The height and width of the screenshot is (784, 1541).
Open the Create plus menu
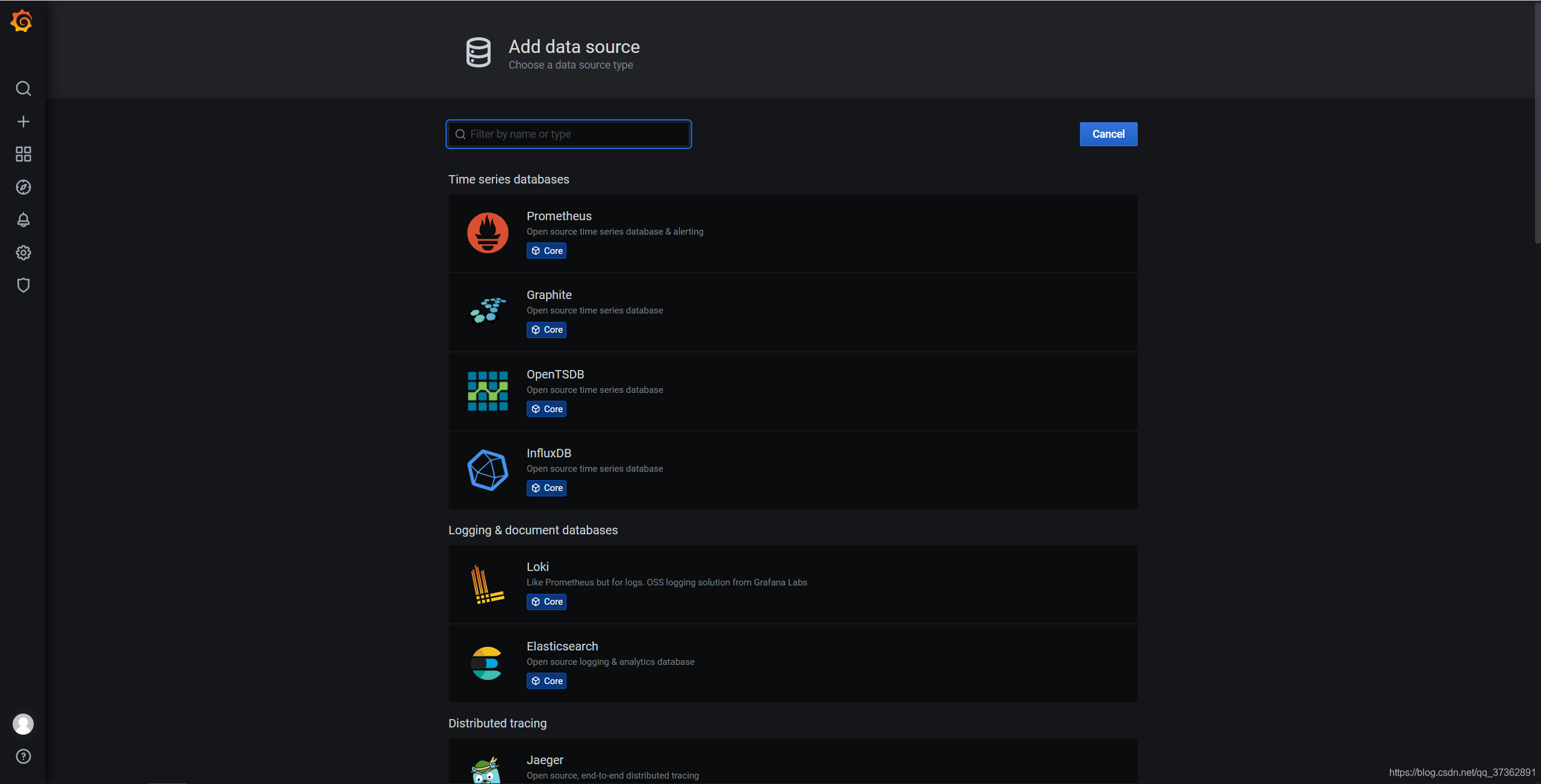click(23, 122)
